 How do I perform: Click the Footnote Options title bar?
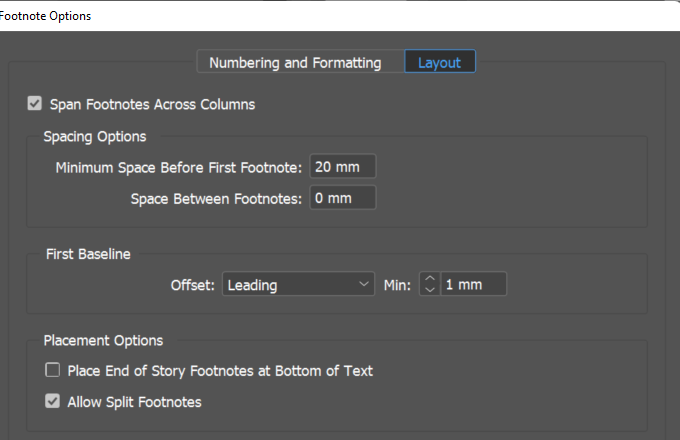(300, 15)
